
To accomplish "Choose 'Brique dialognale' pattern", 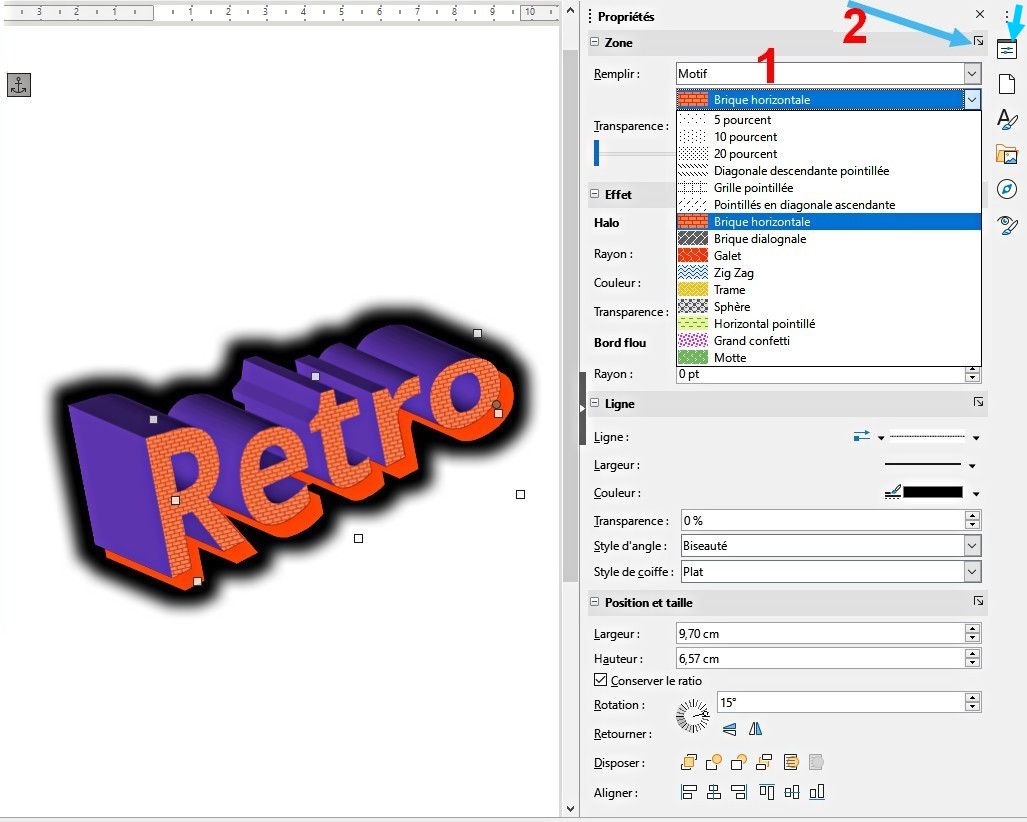I will pos(829,239).
